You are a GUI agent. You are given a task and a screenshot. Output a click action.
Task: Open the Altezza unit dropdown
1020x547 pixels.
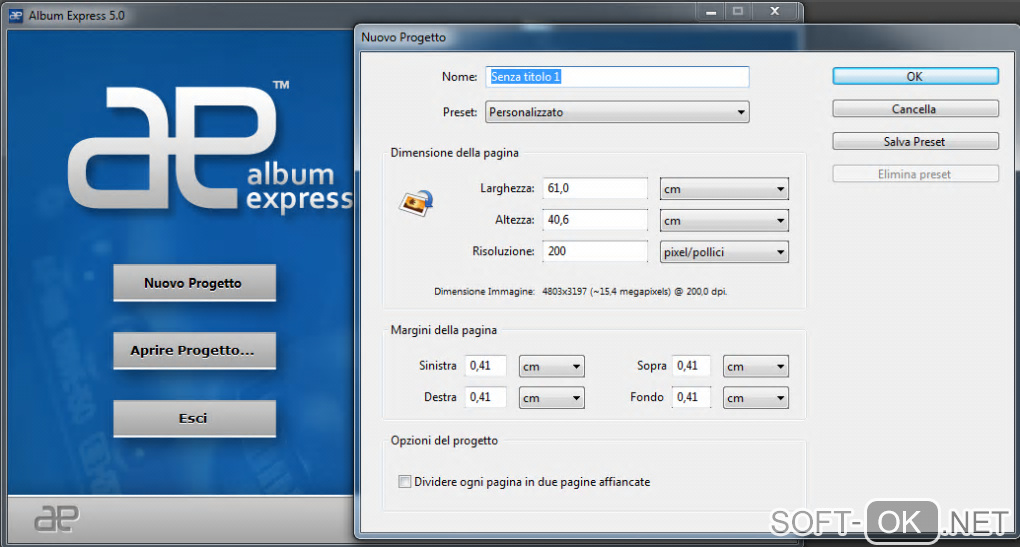tap(724, 220)
